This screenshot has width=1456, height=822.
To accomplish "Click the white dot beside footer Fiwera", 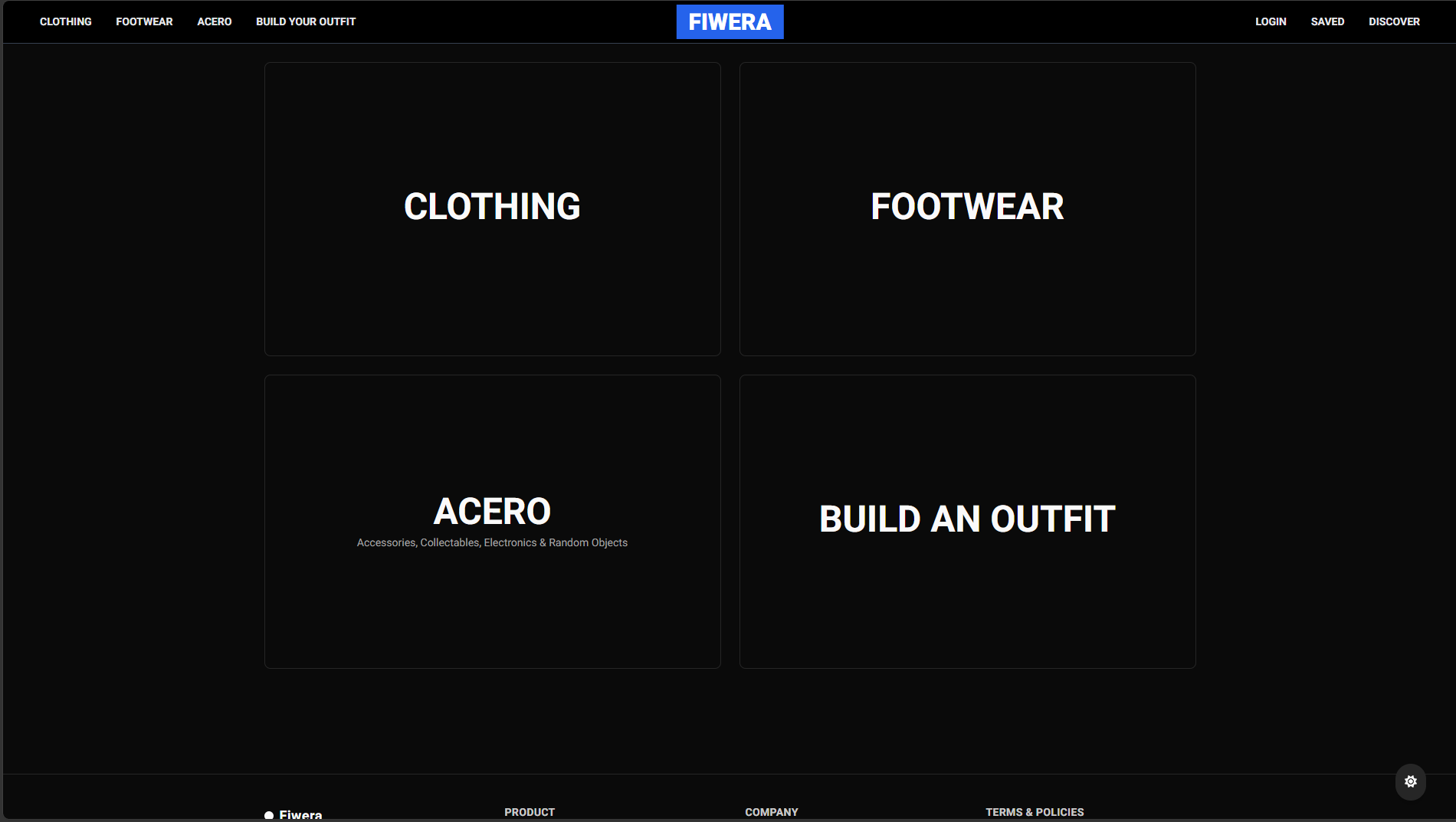I will 269,815.
